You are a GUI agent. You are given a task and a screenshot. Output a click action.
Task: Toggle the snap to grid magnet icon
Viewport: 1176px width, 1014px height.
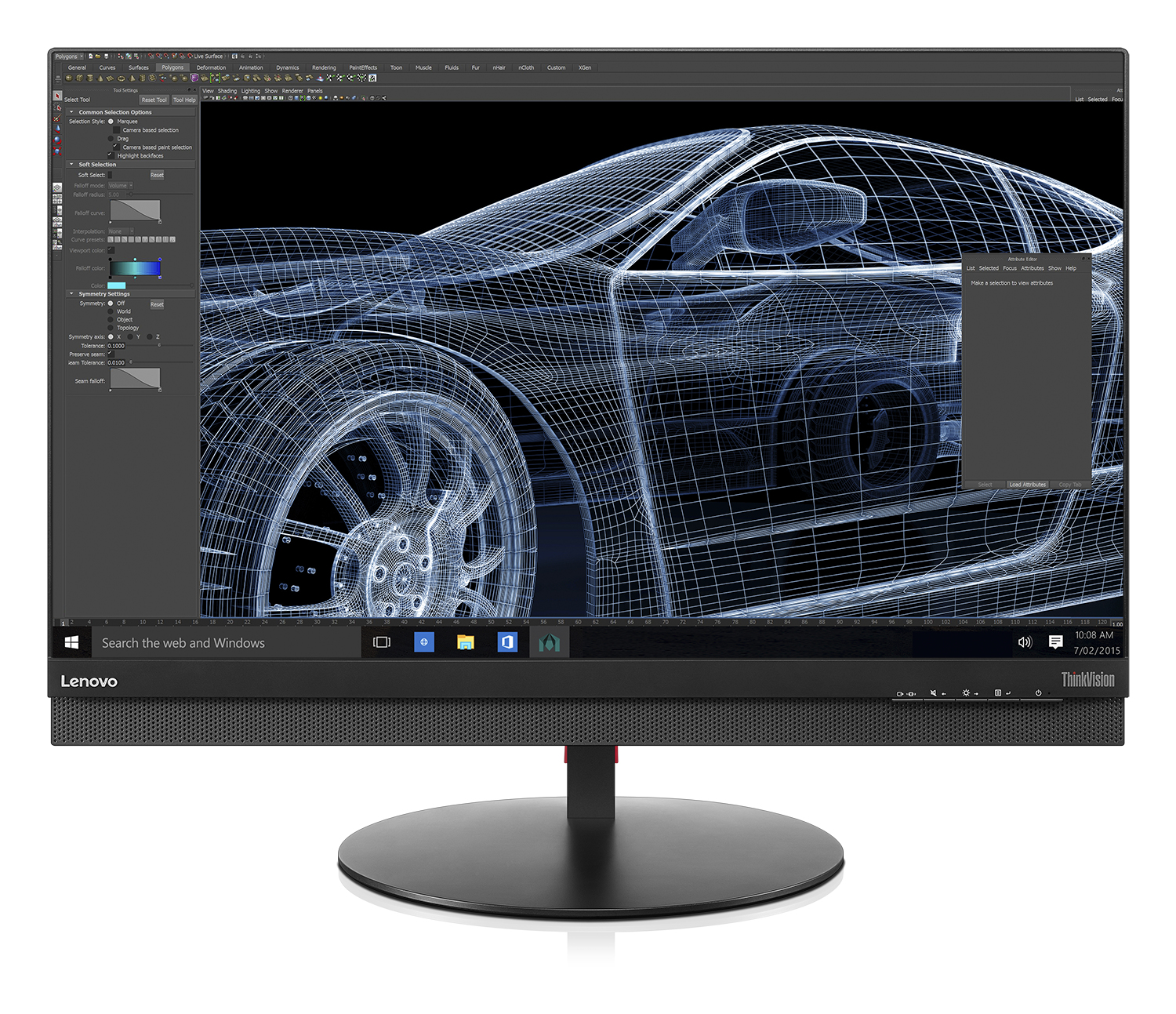151,56
